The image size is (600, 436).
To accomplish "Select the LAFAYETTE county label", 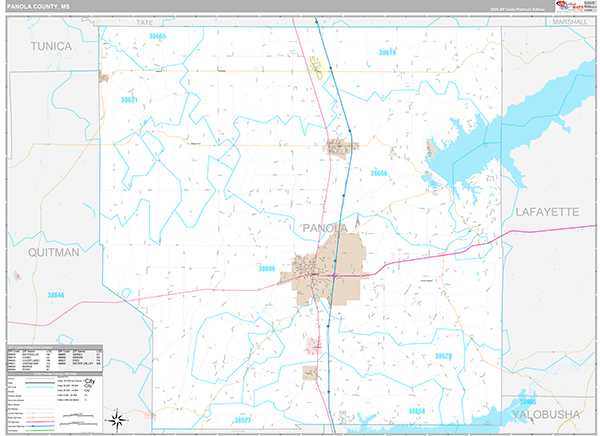I will (547, 212).
